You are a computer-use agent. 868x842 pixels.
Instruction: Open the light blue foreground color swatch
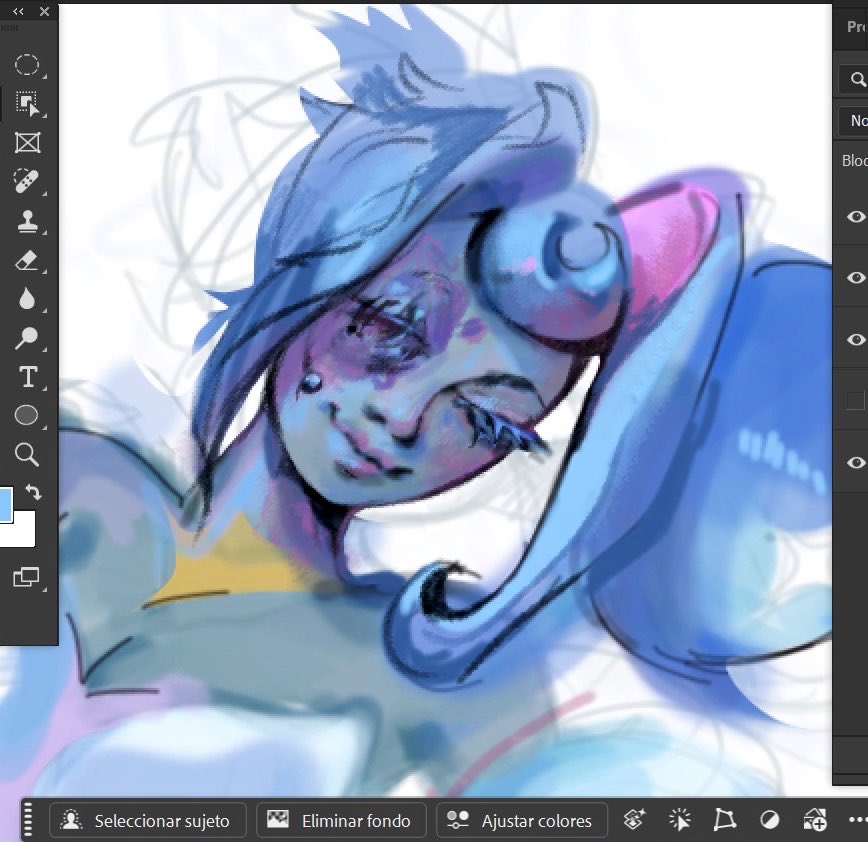(x=6, y=504)
